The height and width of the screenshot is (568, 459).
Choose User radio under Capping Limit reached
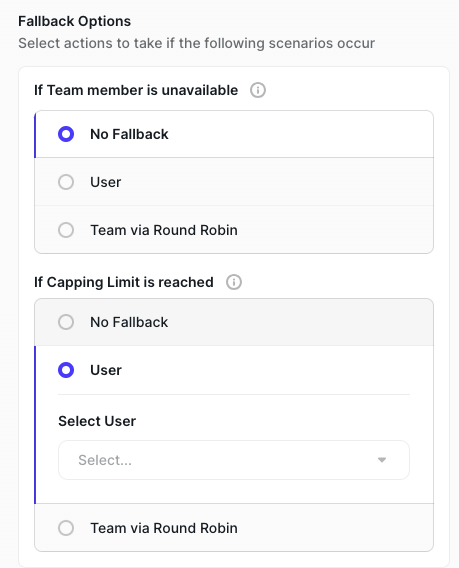click(x=66, y=370)
